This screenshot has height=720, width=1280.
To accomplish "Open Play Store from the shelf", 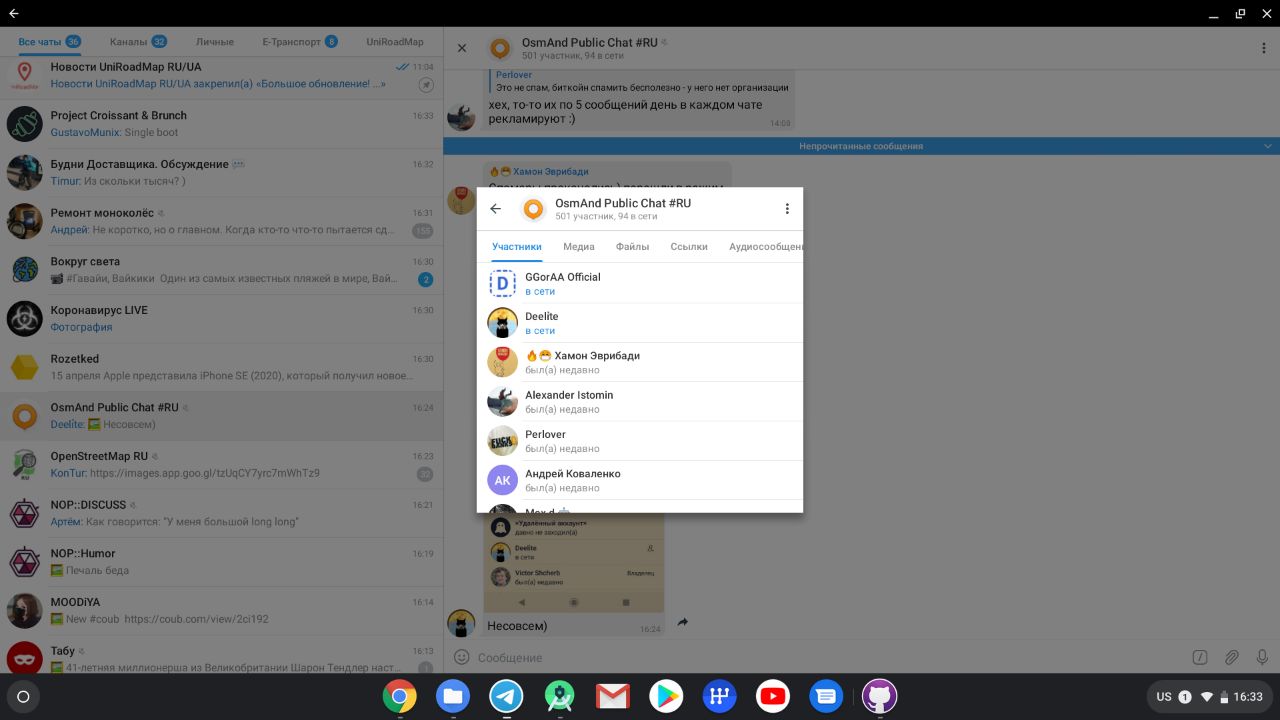I will click(x=666, y=696).
